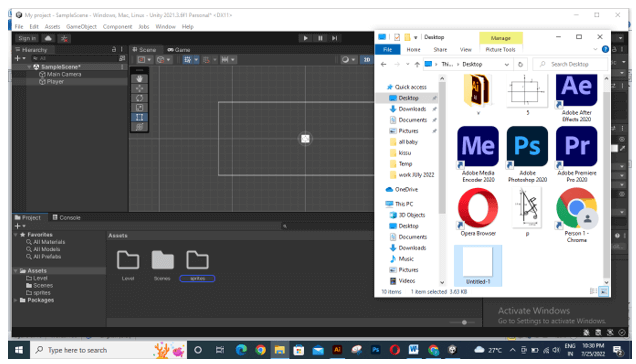
Task: Select Adobe Photoshop 2020 shortcut
Action: coord(527,154)
